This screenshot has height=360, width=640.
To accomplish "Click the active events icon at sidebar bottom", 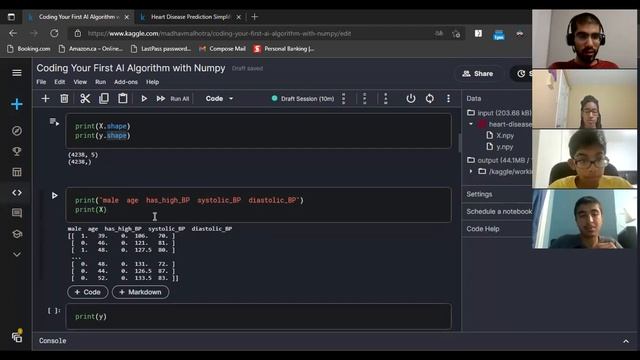I will pyautogui.click(x=17, y=336).
